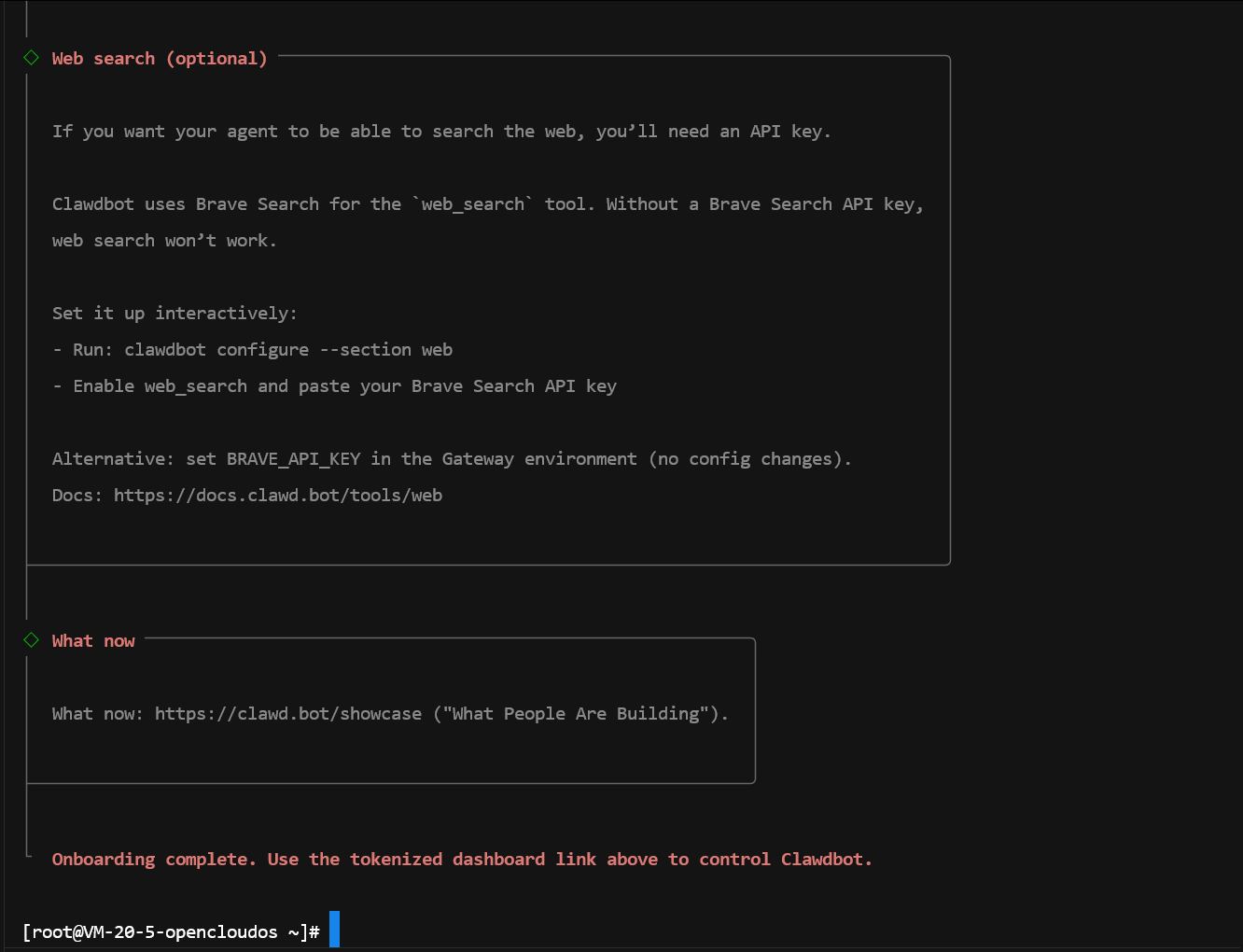Click the "web search won't work." line
Screen dimensions: 1243x952
pos(164,241)
